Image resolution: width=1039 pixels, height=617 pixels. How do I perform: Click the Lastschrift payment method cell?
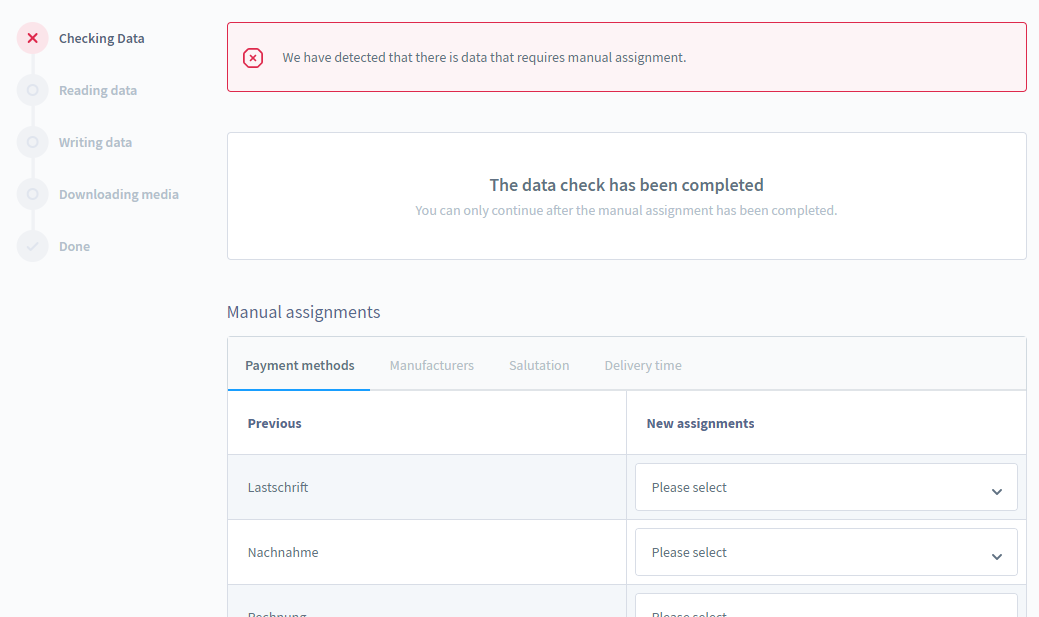tap(278, 488)
